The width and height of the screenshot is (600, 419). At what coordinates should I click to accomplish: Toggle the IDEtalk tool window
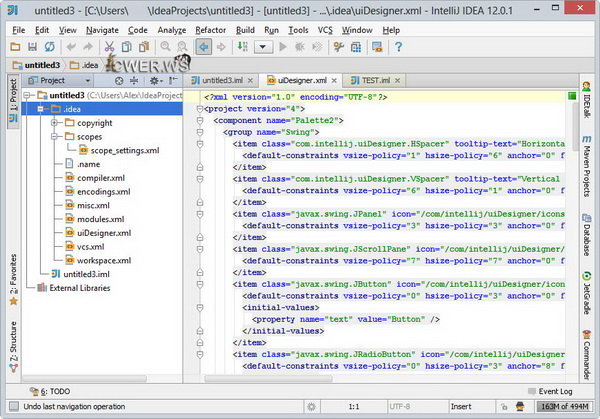click(587, 100)
